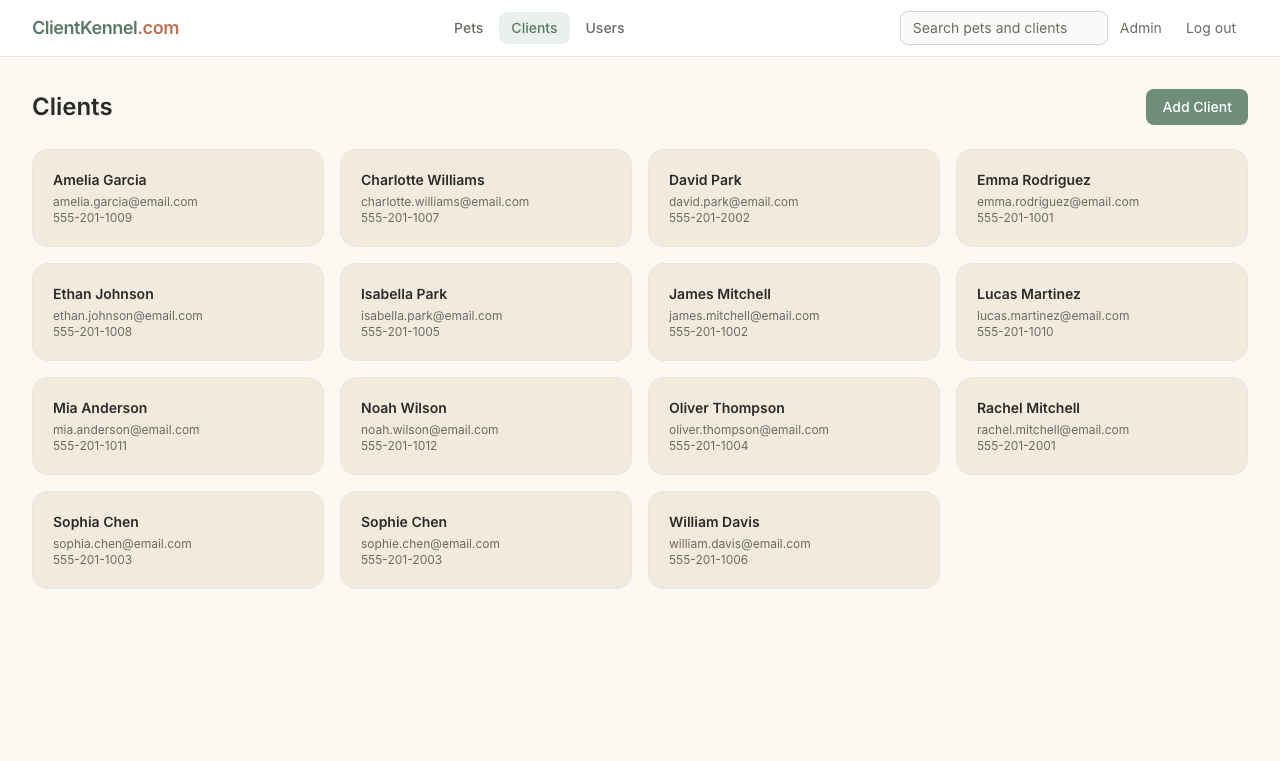
Task: Select the Rachel Mitchell client name
Action: pos(1028,408)
